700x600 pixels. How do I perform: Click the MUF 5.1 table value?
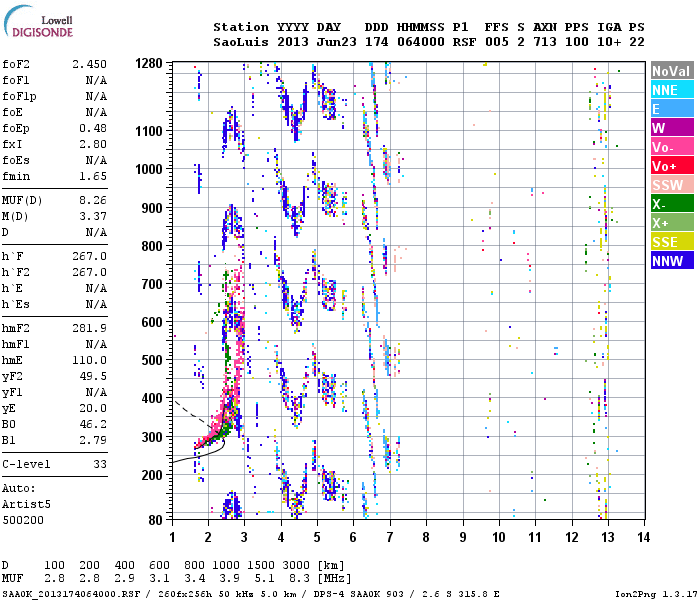[x=264, y=579]
